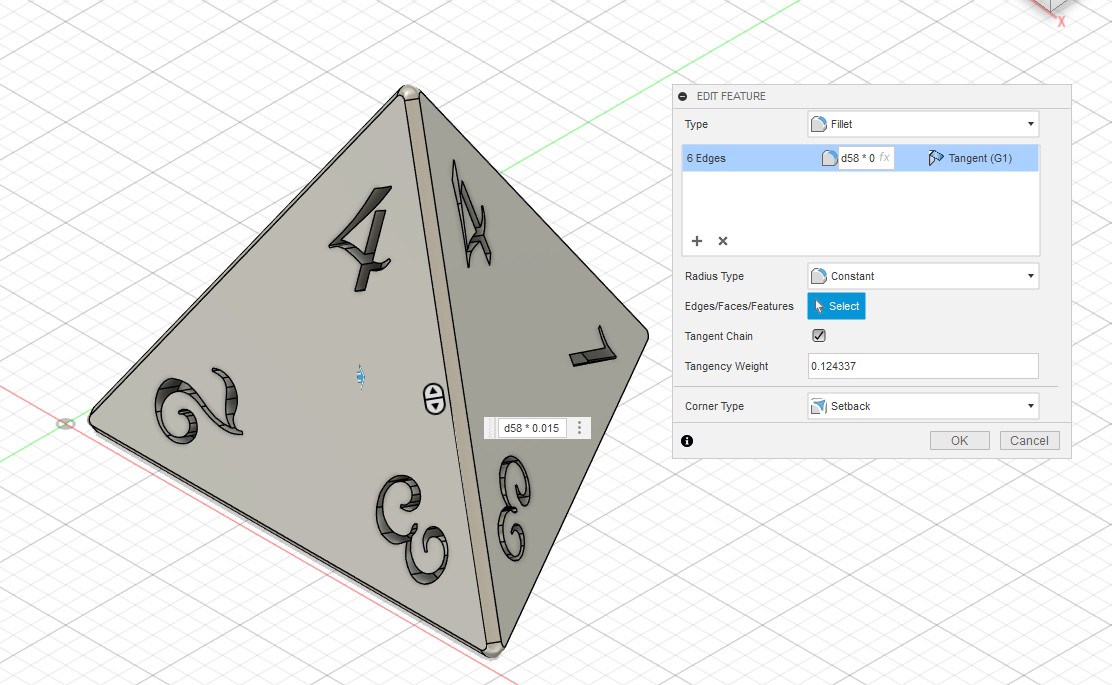Viewport: 1112px width, 685px height.
Task: Remove selection set with the X icon
Action: [723, 241]
